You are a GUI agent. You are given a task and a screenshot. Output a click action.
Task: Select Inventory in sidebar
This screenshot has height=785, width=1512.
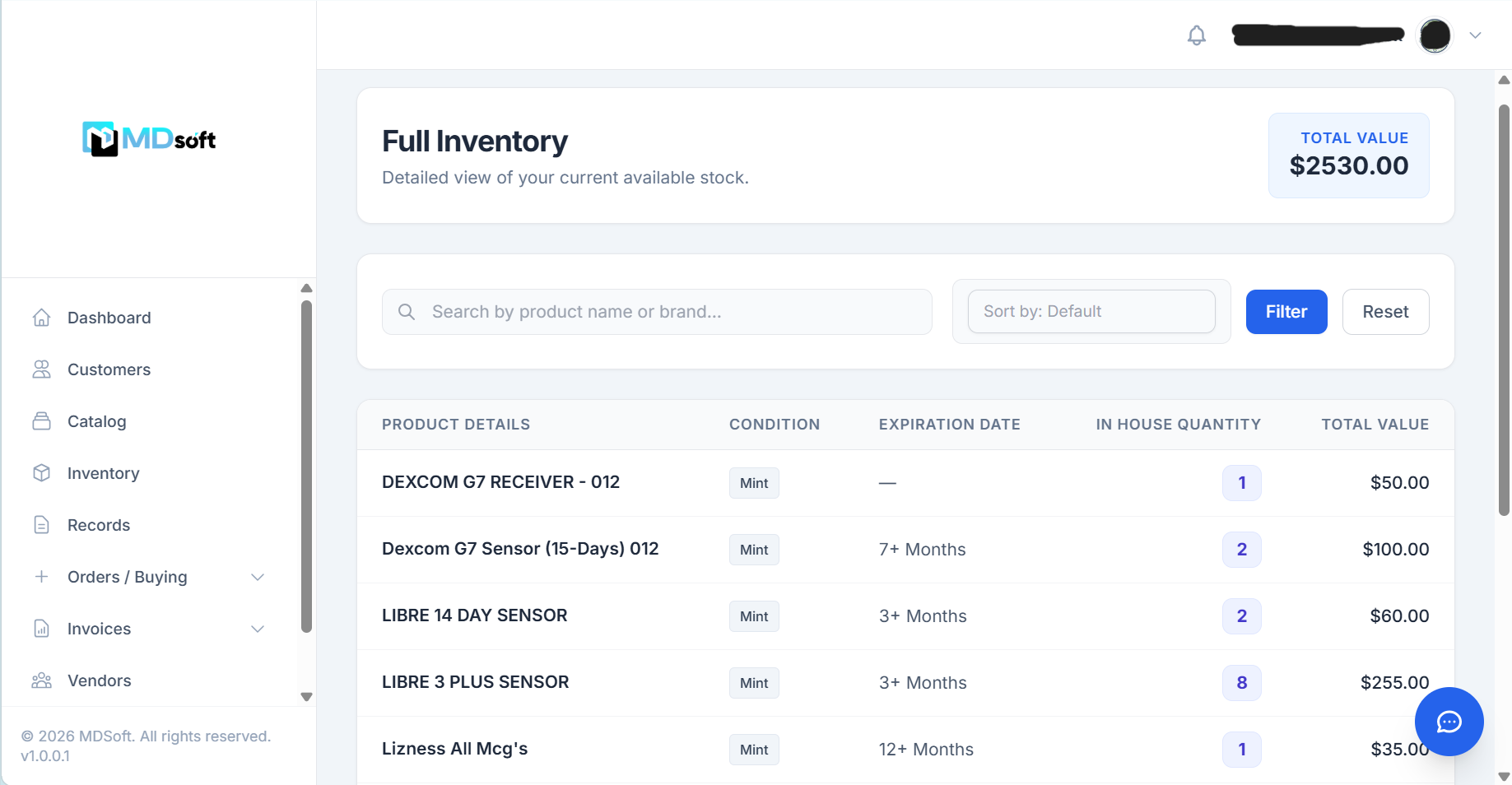point(103,473)
